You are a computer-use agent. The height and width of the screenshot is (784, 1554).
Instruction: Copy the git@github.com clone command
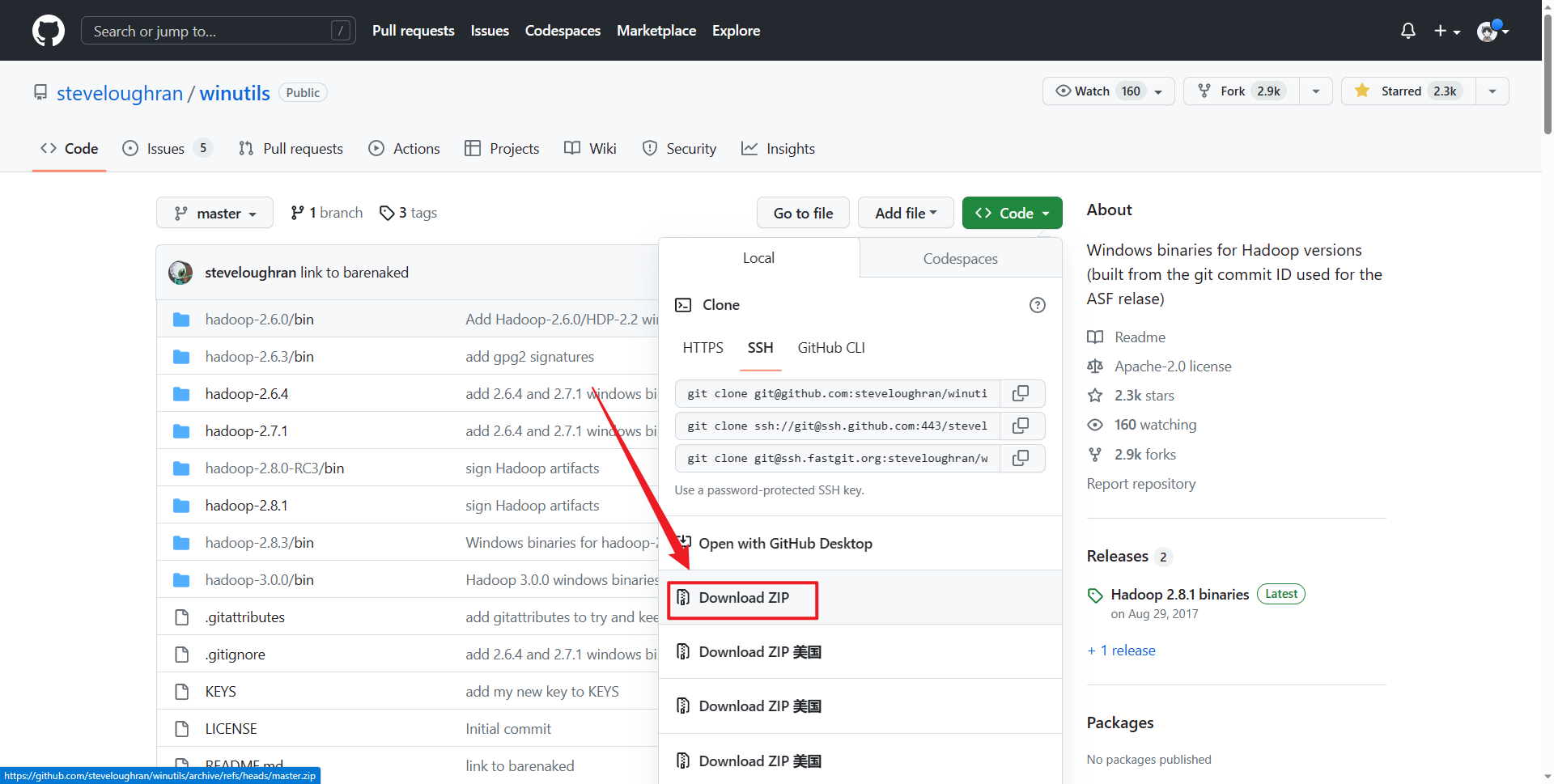click(1022, 393)
